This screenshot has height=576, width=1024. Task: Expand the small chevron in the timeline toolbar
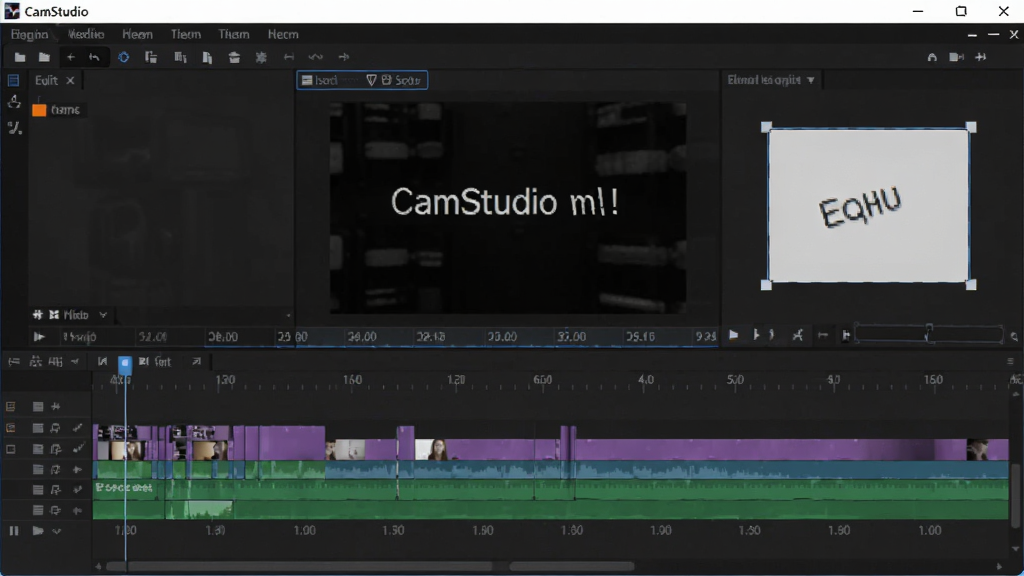(x=75, y=361)
